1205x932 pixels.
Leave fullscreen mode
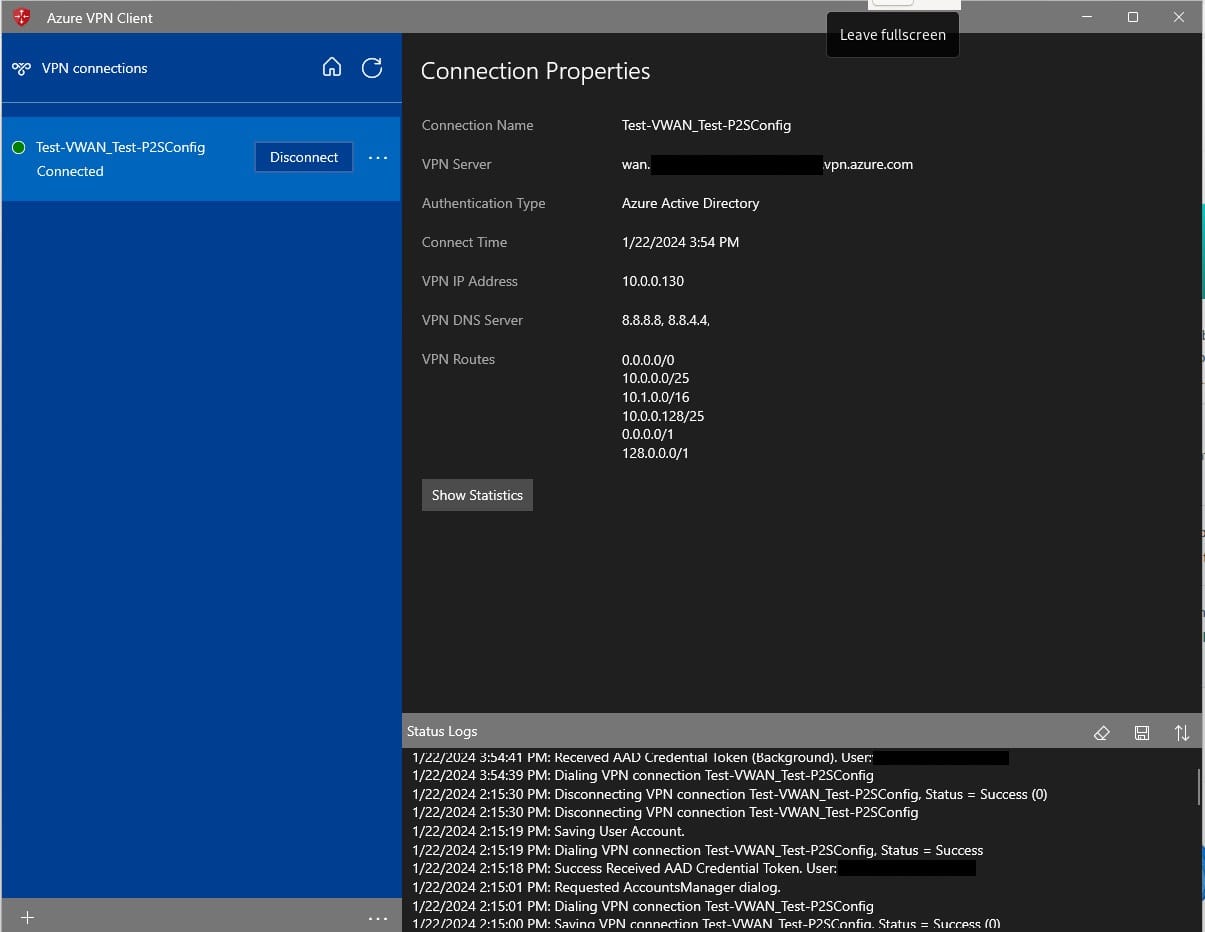point(893,35)
